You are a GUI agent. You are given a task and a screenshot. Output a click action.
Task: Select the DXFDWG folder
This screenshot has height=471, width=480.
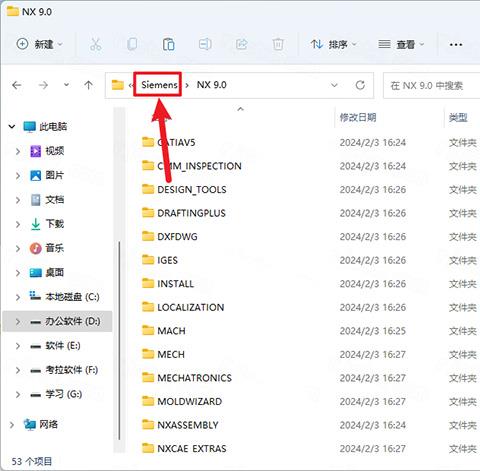click(170, 236)
